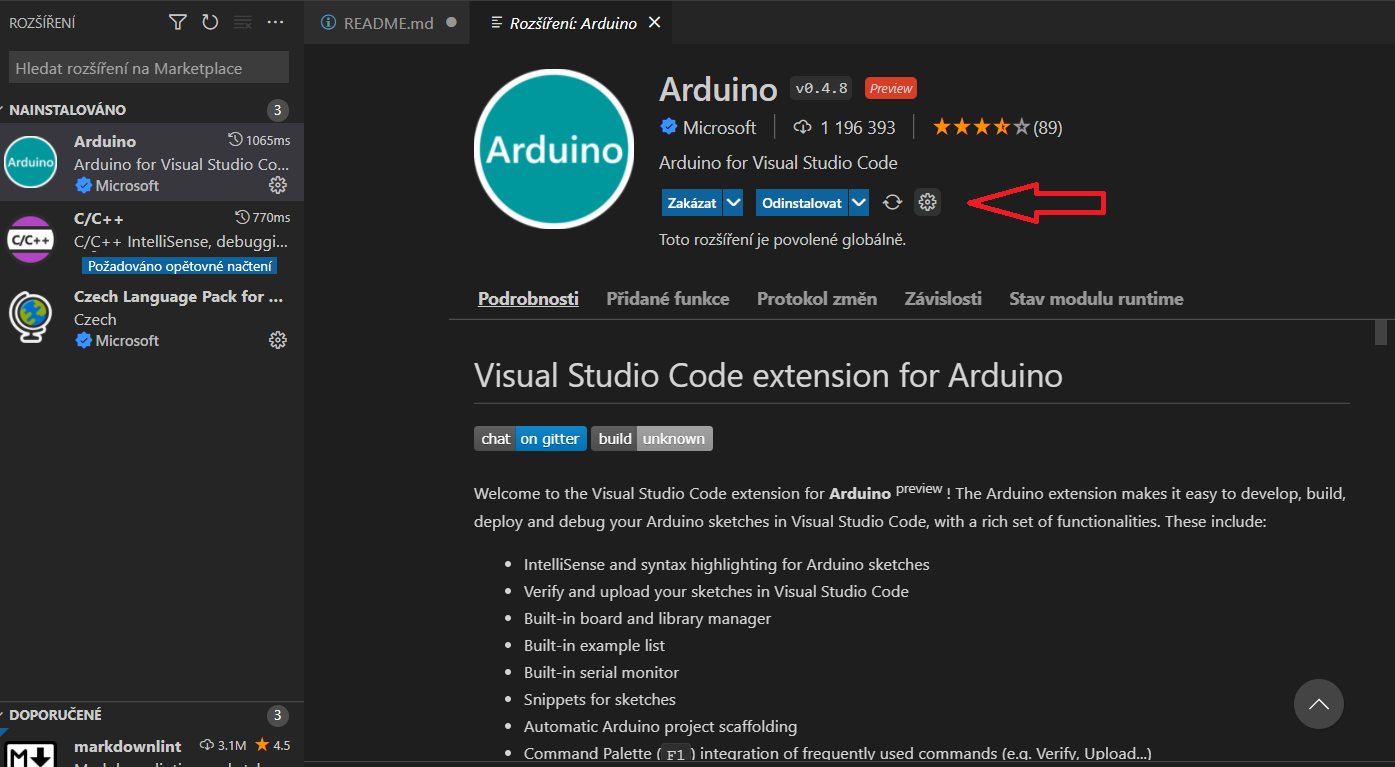The width and height of the screenshot is (1395, 767).
Task: Open the Protokol změn tab
Action: point(817,298)
